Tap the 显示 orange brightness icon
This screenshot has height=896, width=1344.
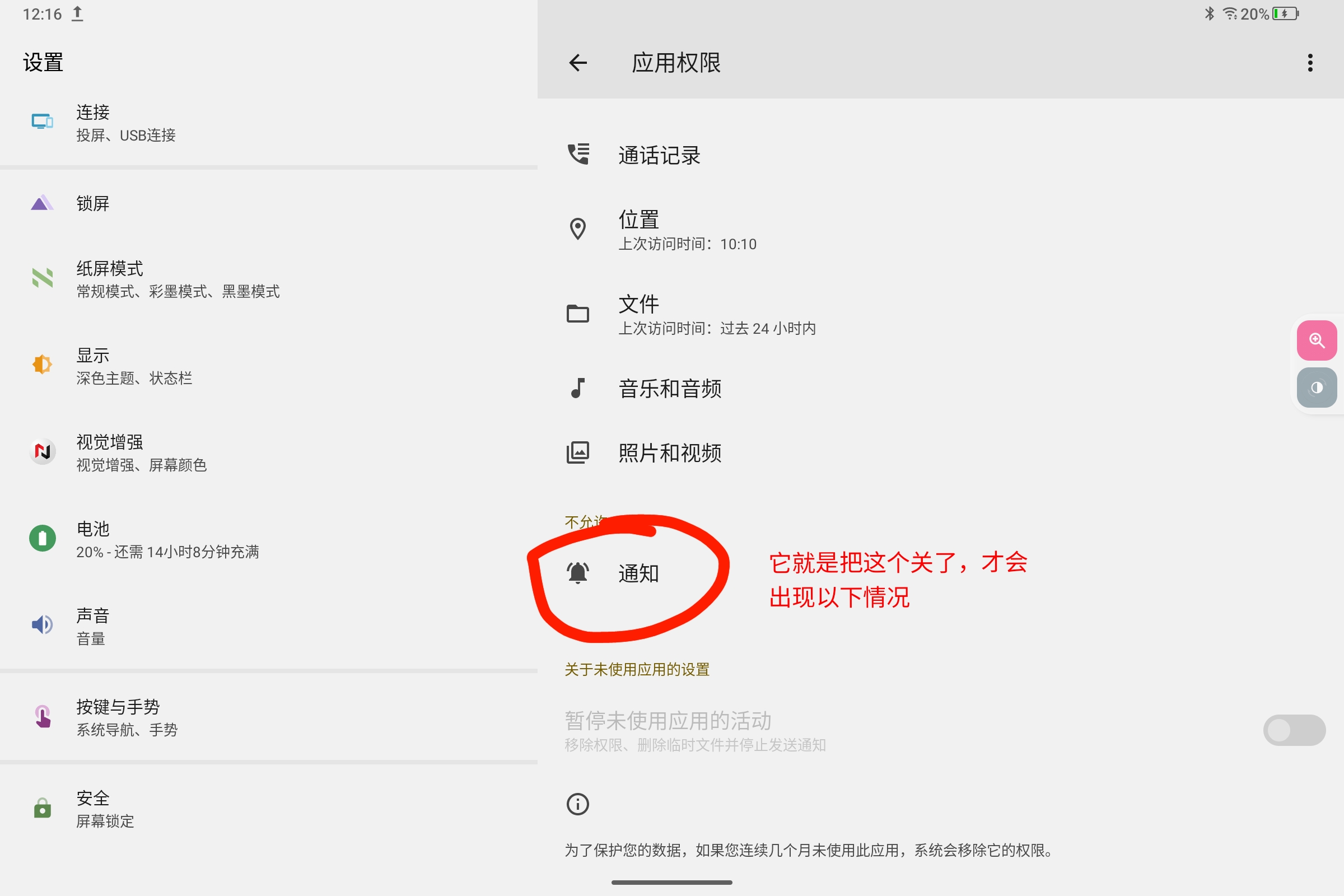43,364
